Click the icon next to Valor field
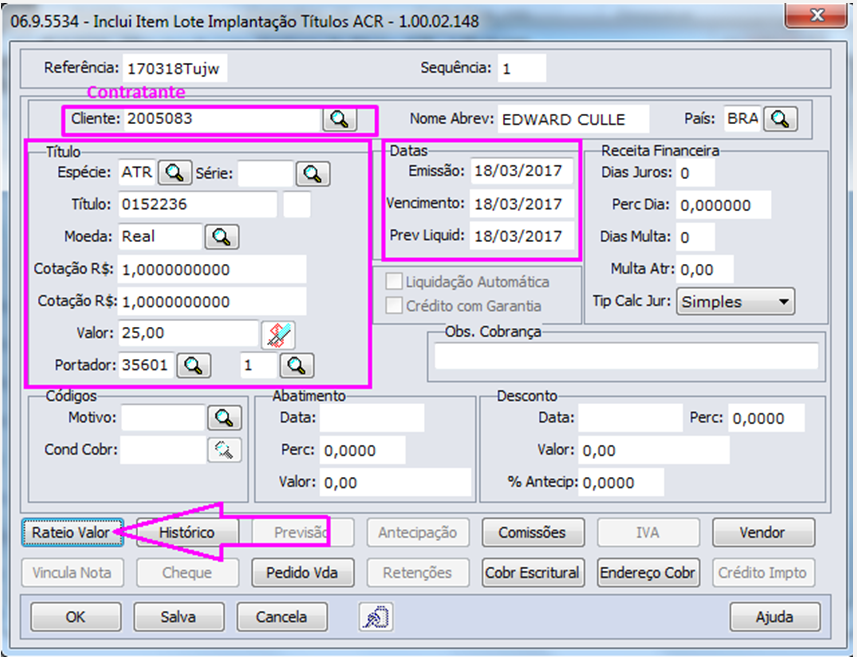857x666 pixels. point(279,335)
